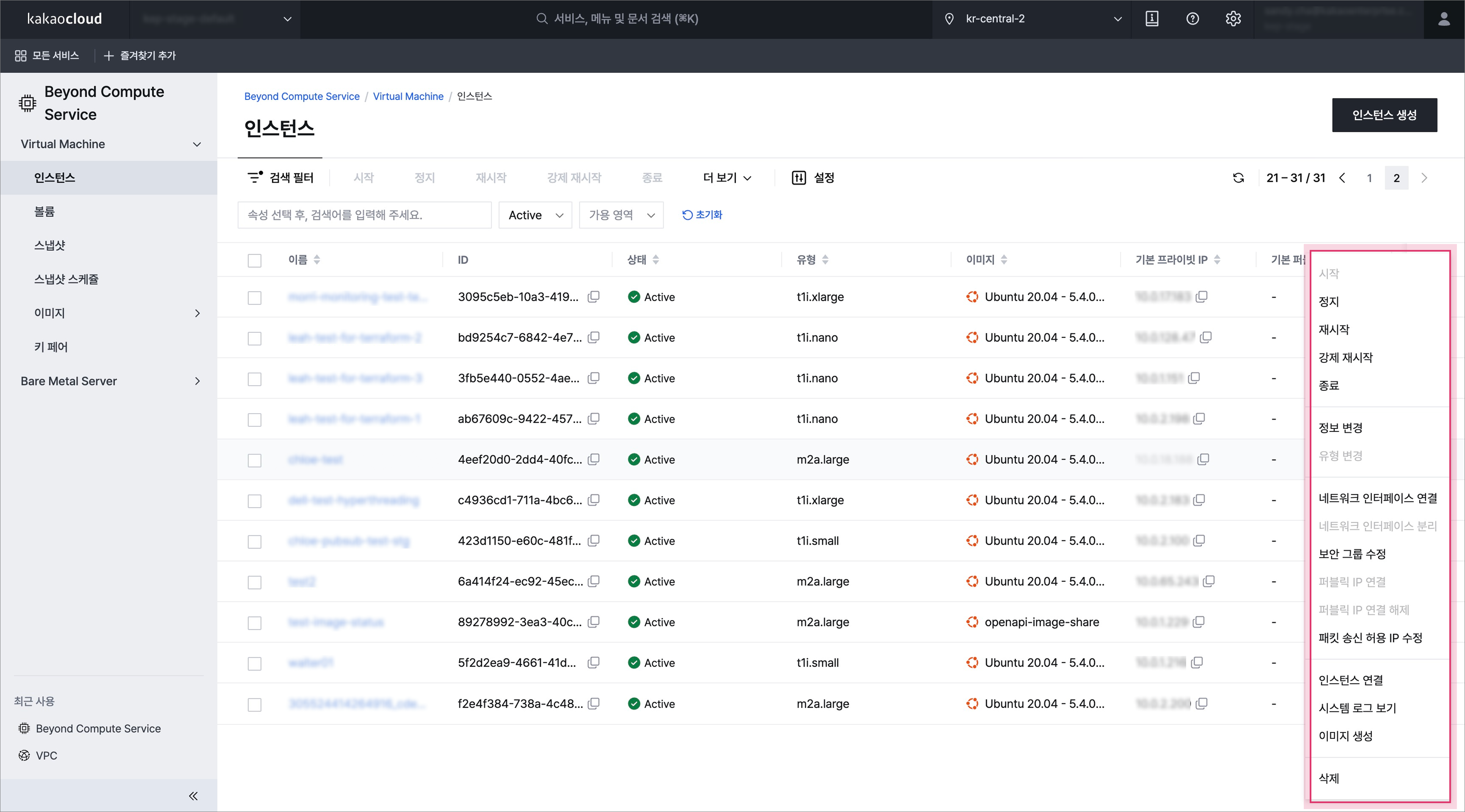Screen dimensions: 1465x812
Task: Focus the attribute search filter field
Action: tap(364, 215)
